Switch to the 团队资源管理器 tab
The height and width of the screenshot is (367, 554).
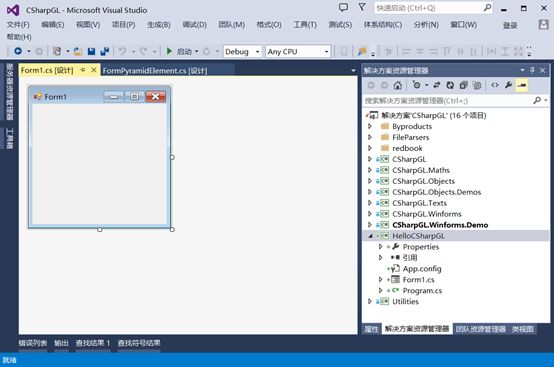pyautogui.click(x=481, y=329)
